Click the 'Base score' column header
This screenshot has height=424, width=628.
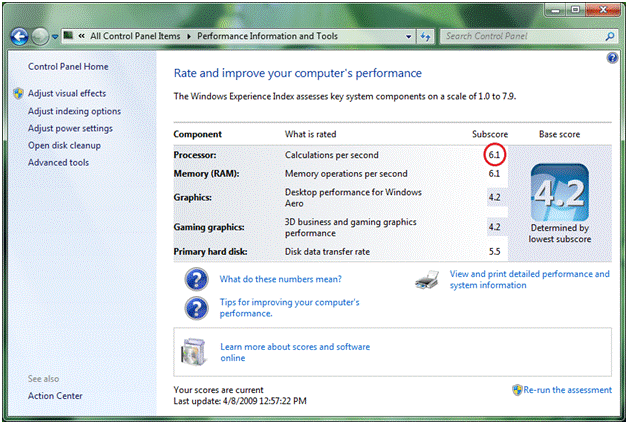coord(560,134)
